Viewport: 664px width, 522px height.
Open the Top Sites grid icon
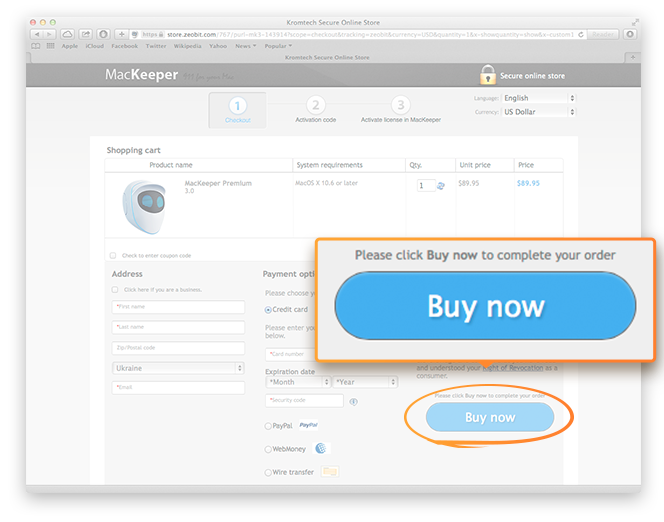50,46
